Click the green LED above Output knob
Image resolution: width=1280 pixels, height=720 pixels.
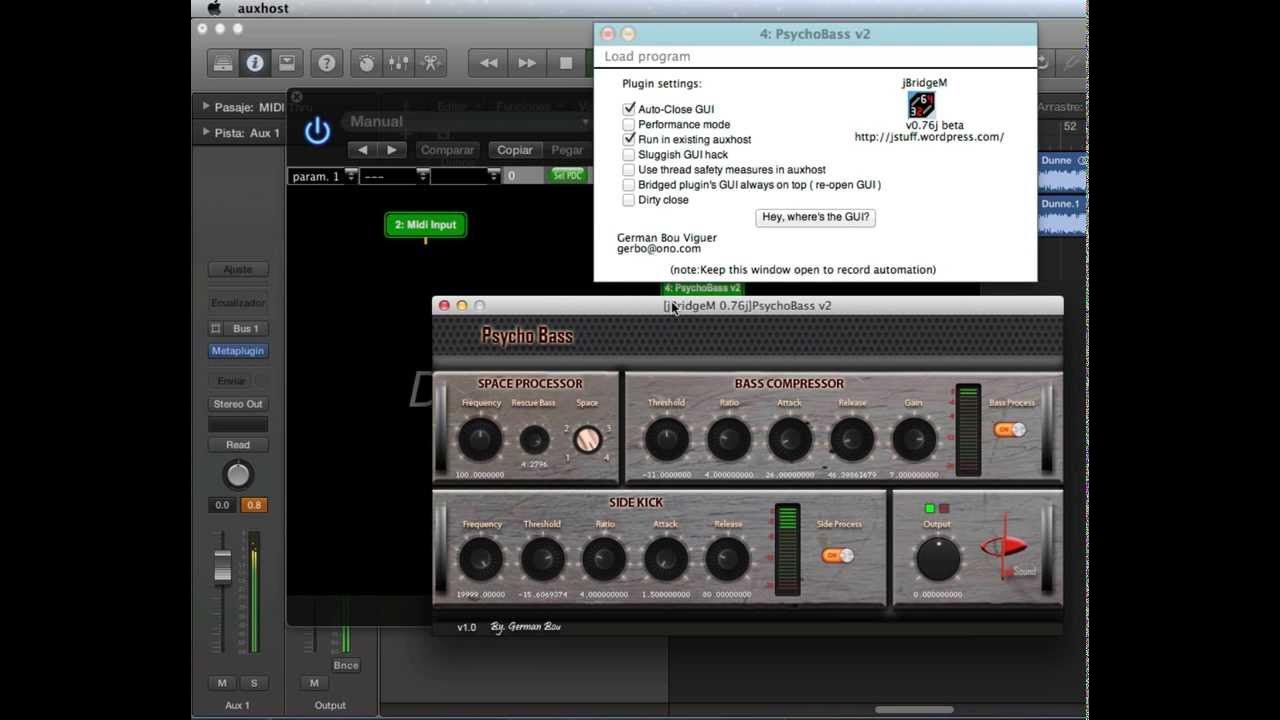pyautogui.click(x=930, y=508)
